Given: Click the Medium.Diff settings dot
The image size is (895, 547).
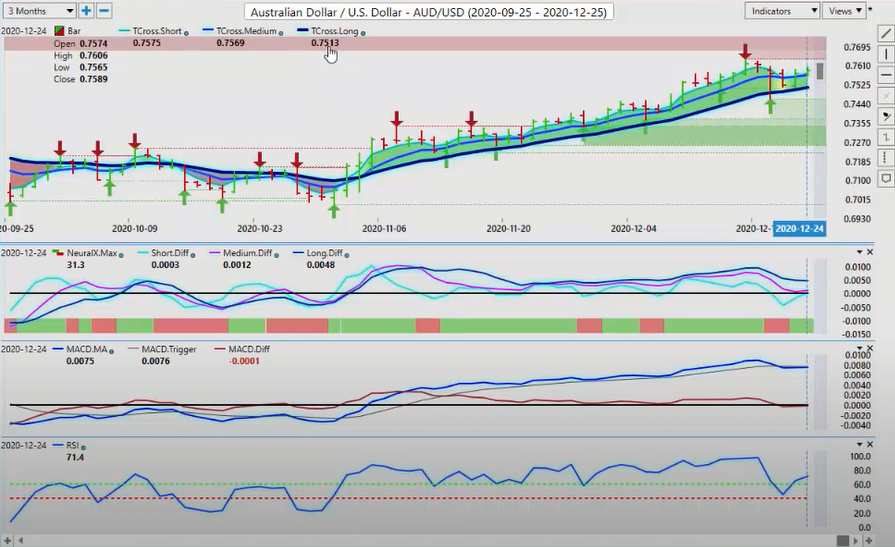Looking at the screenshot, I should [x=276, y=255].
